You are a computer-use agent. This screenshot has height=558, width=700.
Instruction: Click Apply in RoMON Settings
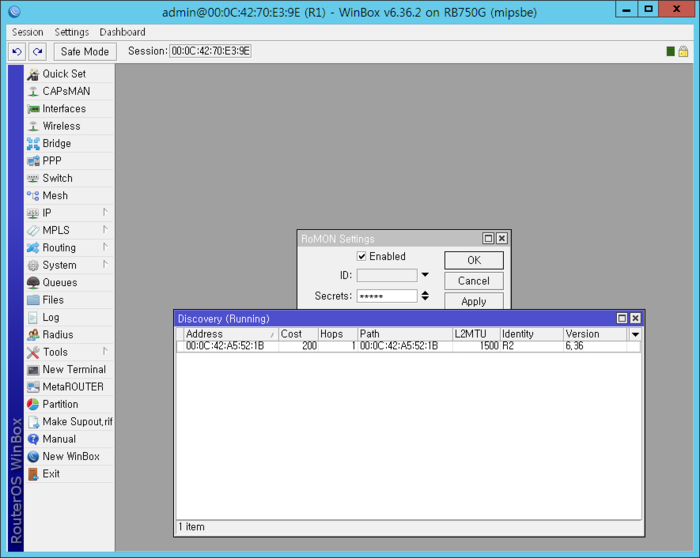click(474, 301)
